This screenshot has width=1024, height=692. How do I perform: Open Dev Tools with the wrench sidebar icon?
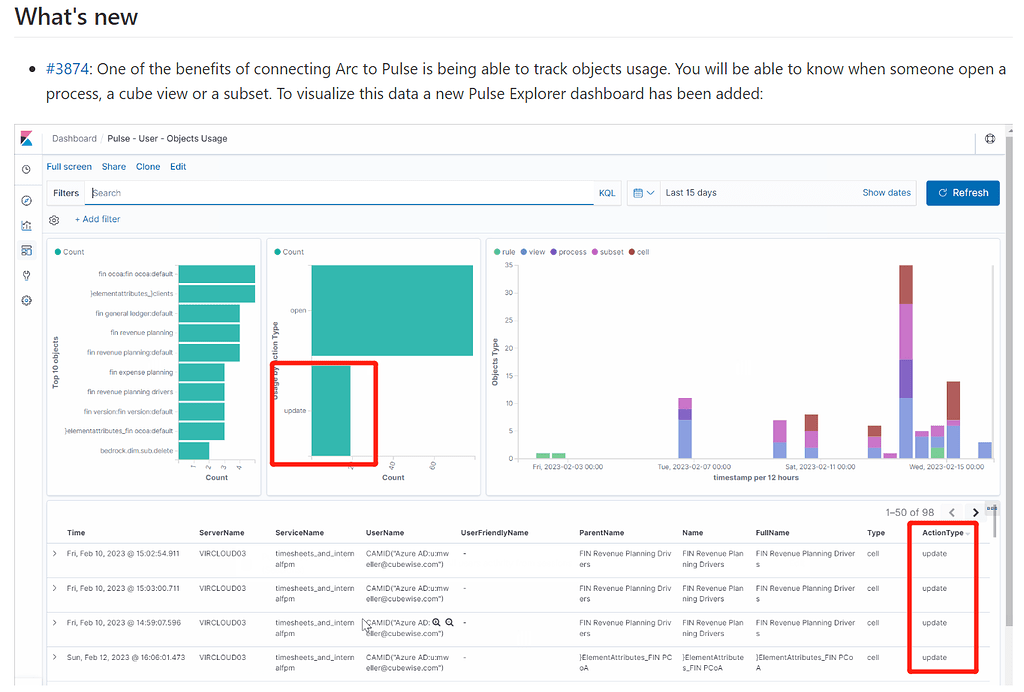(x=26, y=274)
